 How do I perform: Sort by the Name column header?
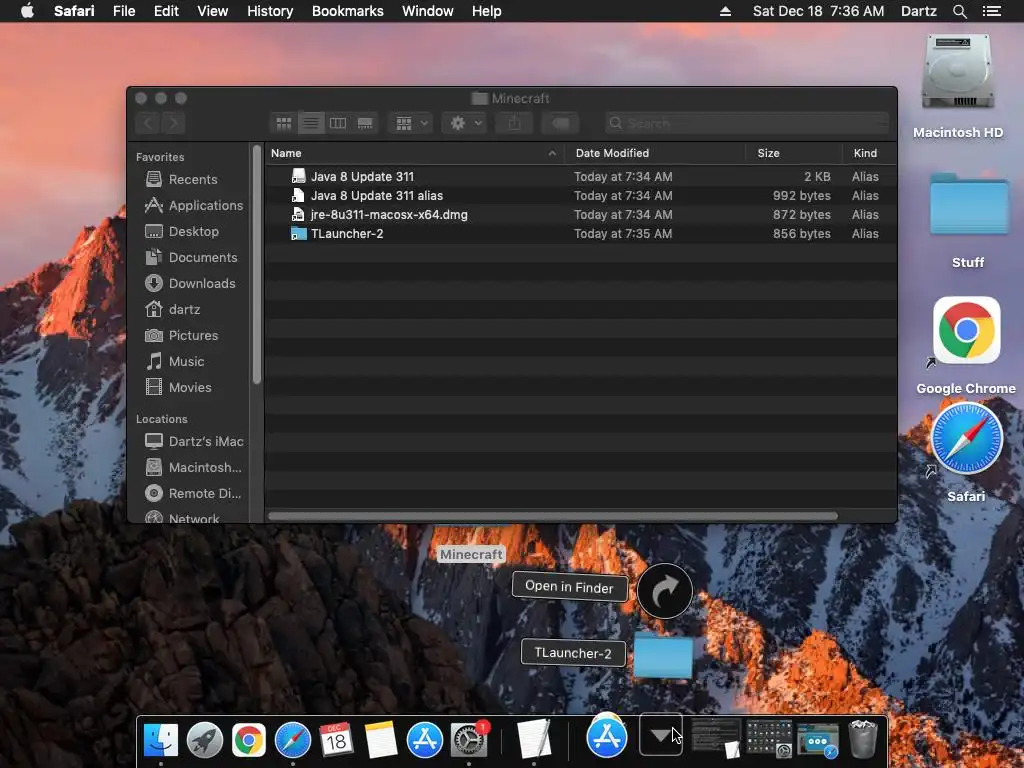pos(414,153)
